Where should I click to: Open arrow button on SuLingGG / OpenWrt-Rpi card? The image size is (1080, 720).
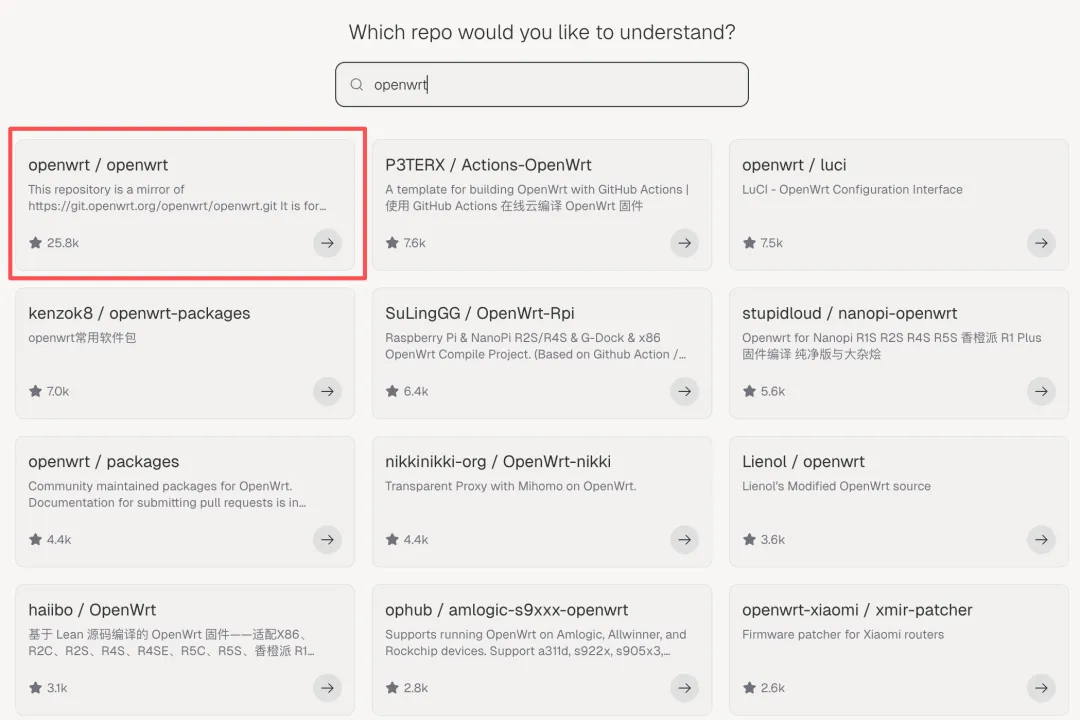(x=684, y=391)
